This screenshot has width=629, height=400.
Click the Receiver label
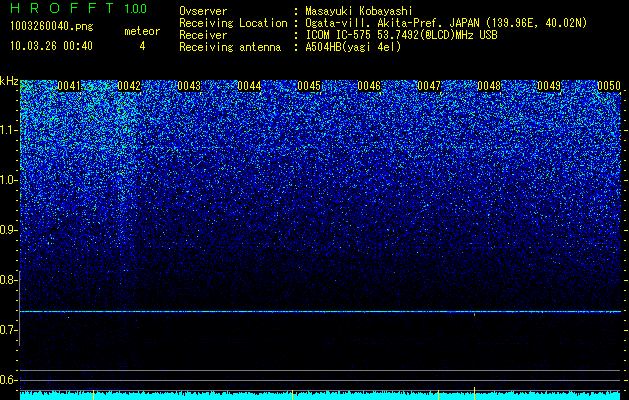pos(203,35)
